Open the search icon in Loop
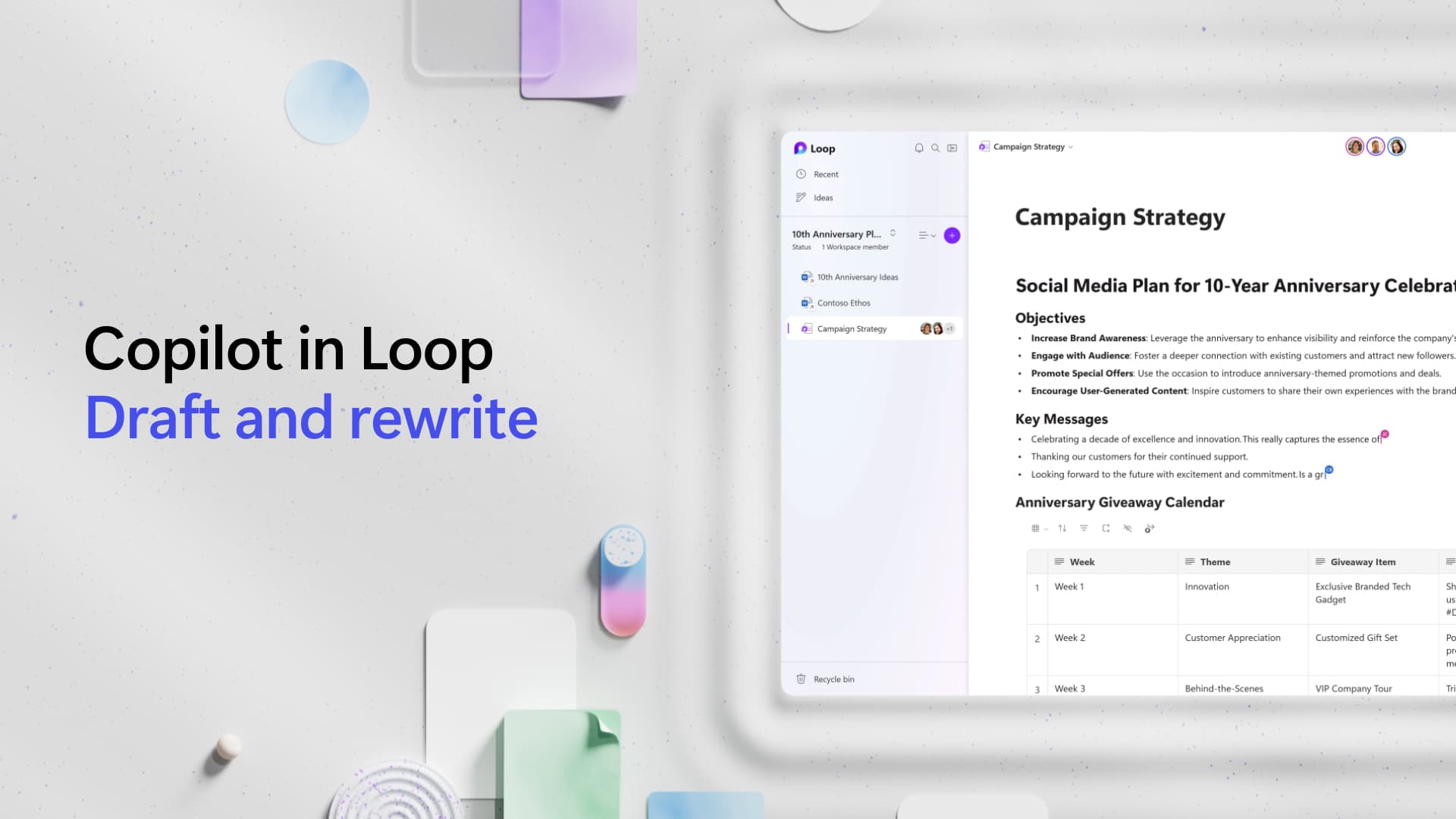1456x819 pixels. [934, 148]
